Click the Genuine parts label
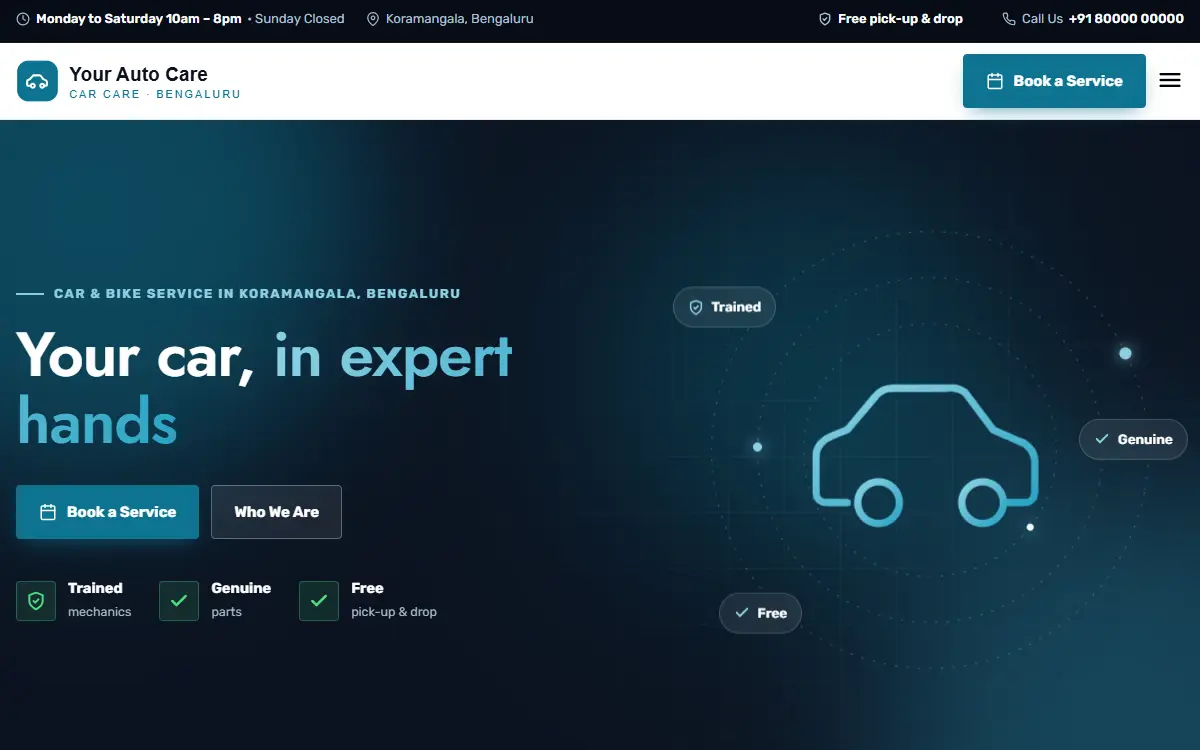Viewport: 1200px width, 750px height. pos(241,600)
